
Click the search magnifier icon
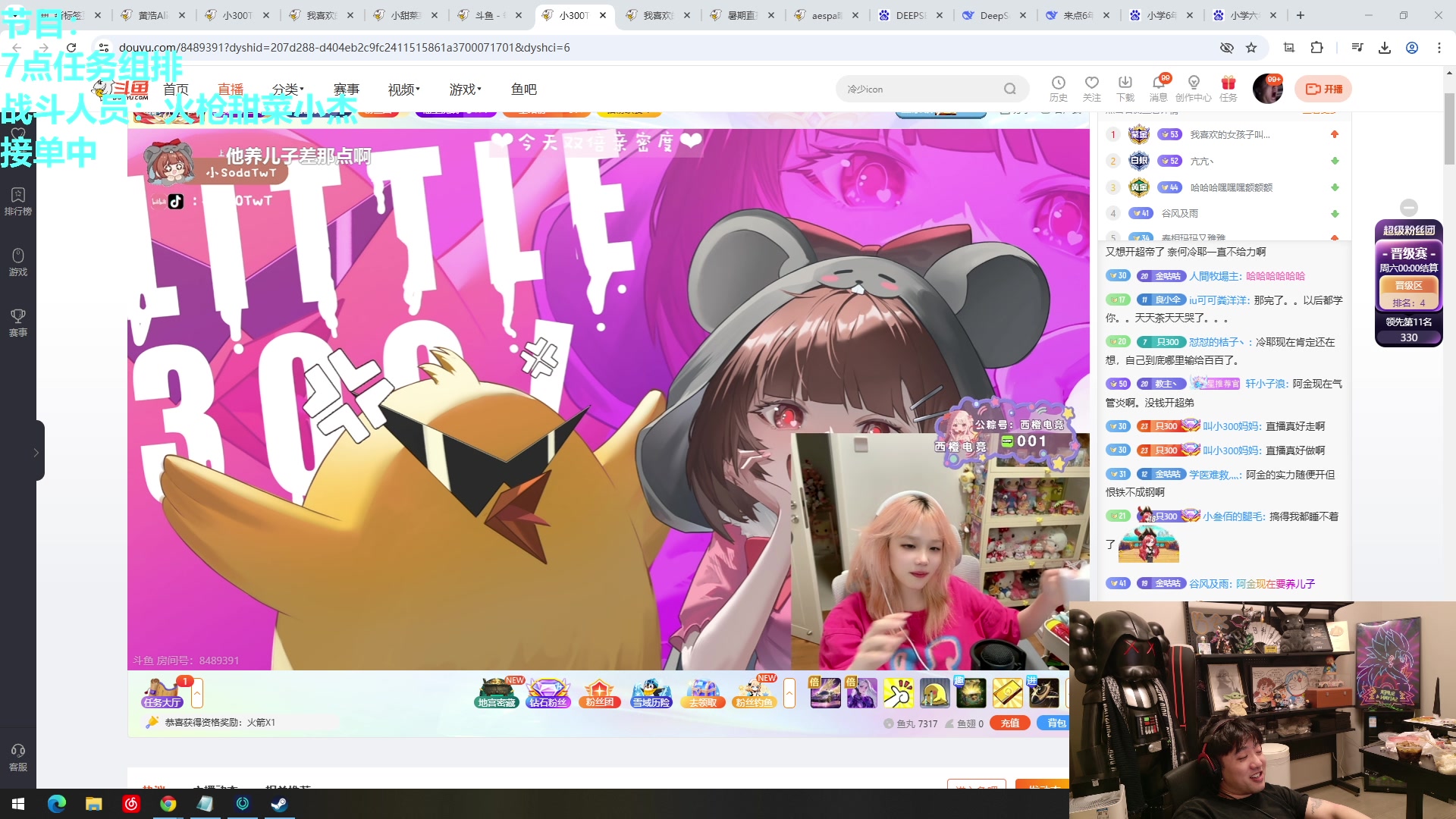(1009, 89)
